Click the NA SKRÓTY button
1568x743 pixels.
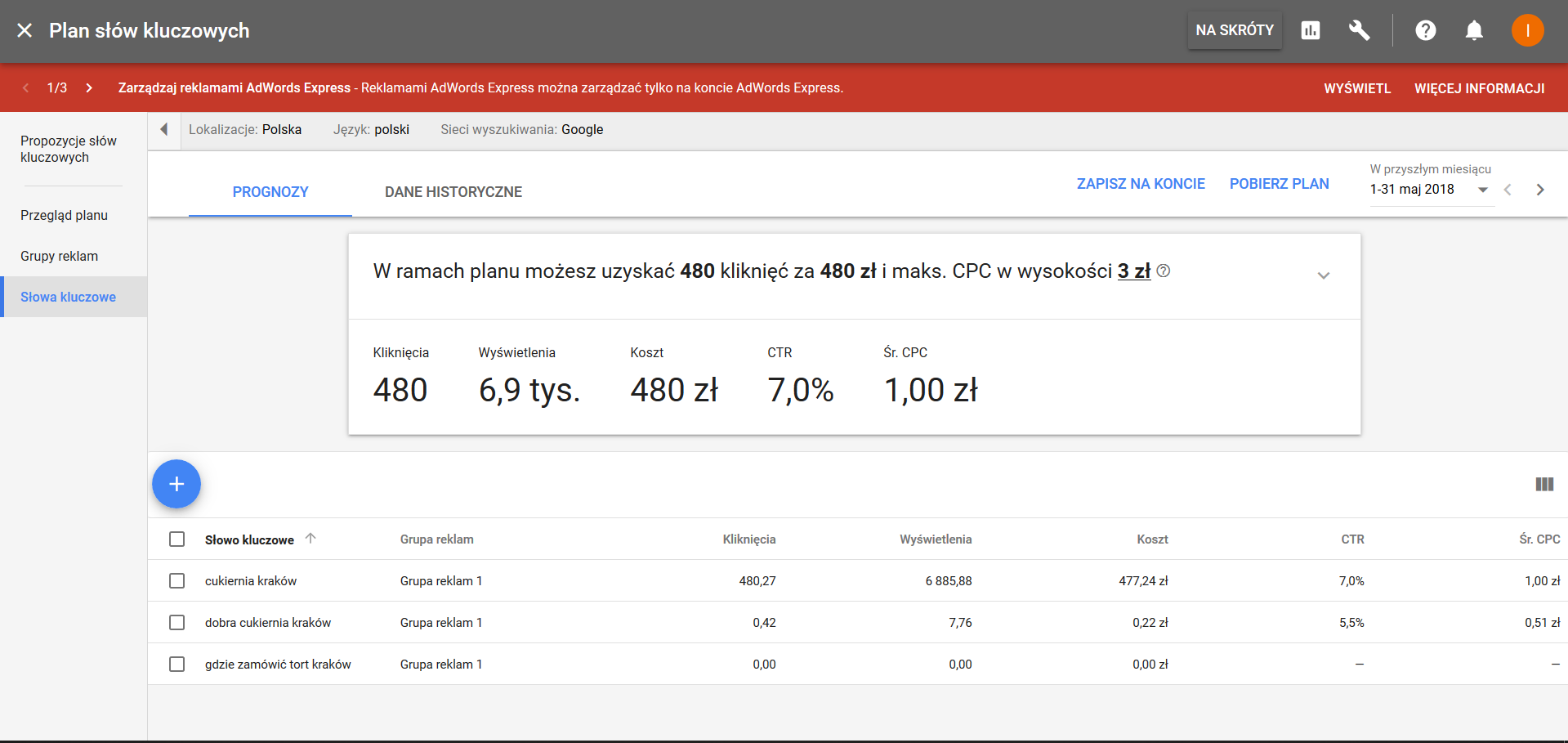[1235, 30]
